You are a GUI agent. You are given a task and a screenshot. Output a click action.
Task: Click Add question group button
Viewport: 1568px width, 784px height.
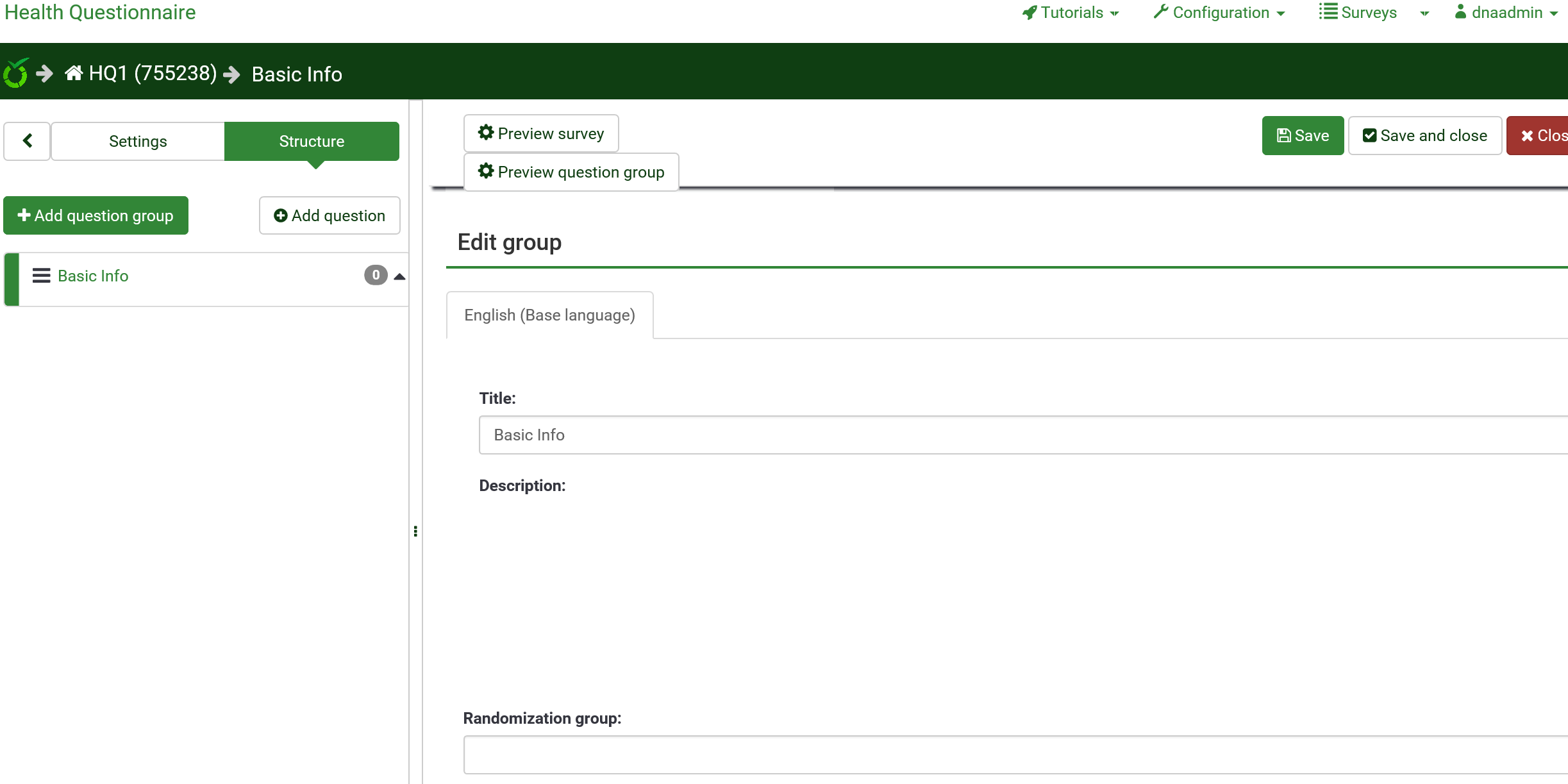[96, 215]
